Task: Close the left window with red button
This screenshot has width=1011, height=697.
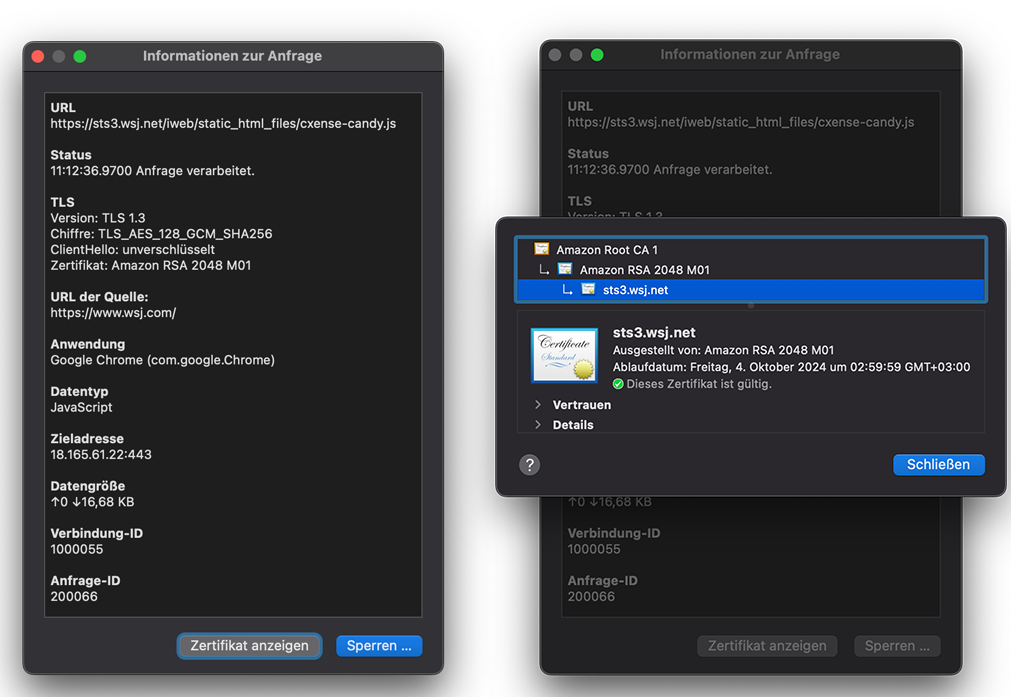Action: coord(38,56)
